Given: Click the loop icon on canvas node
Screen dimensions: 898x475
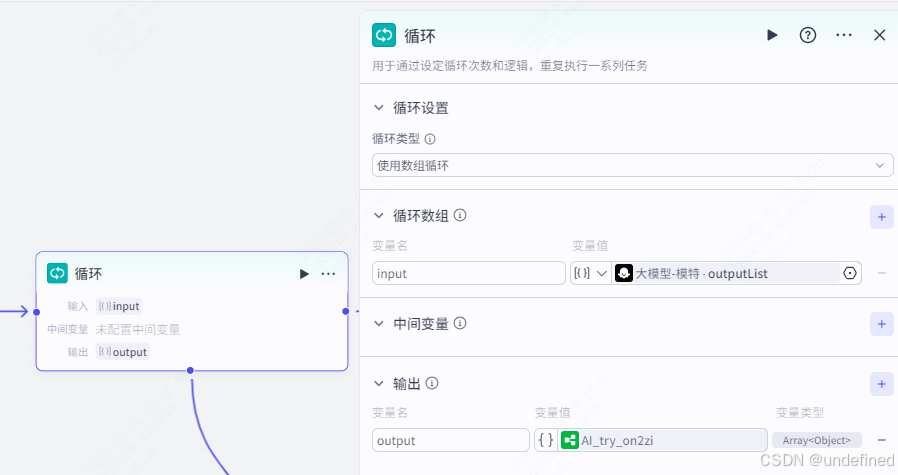Looking at the screenshot, I should pos(57,273).
